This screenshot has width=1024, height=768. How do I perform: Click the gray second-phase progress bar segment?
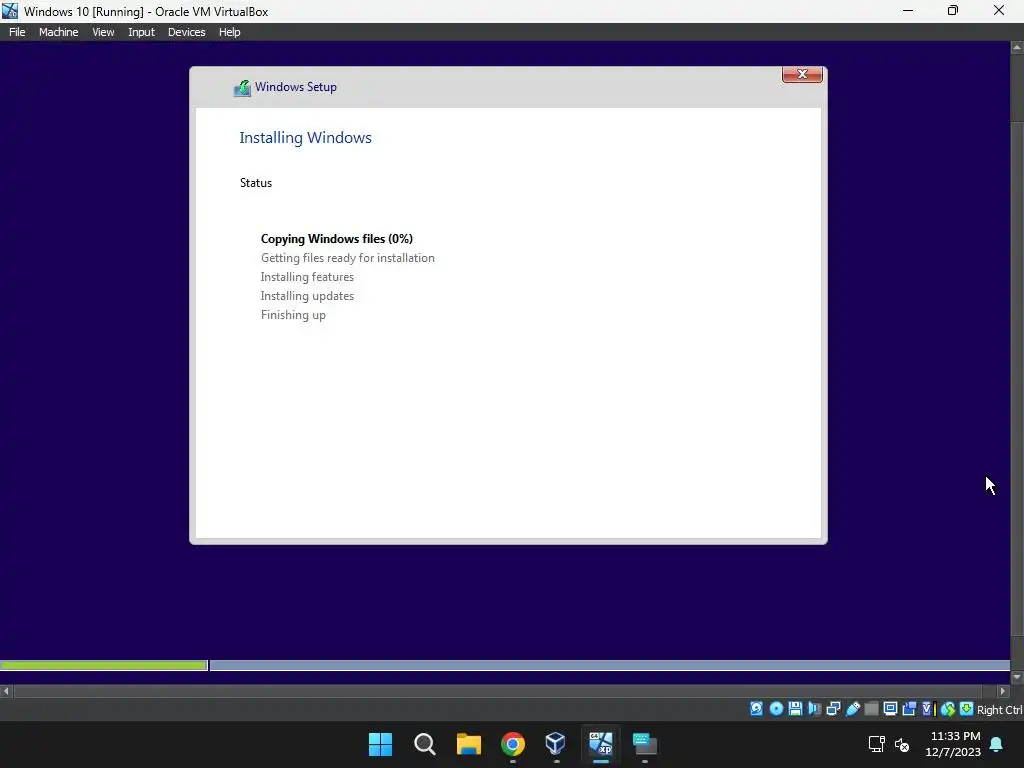tap(609, 665)
